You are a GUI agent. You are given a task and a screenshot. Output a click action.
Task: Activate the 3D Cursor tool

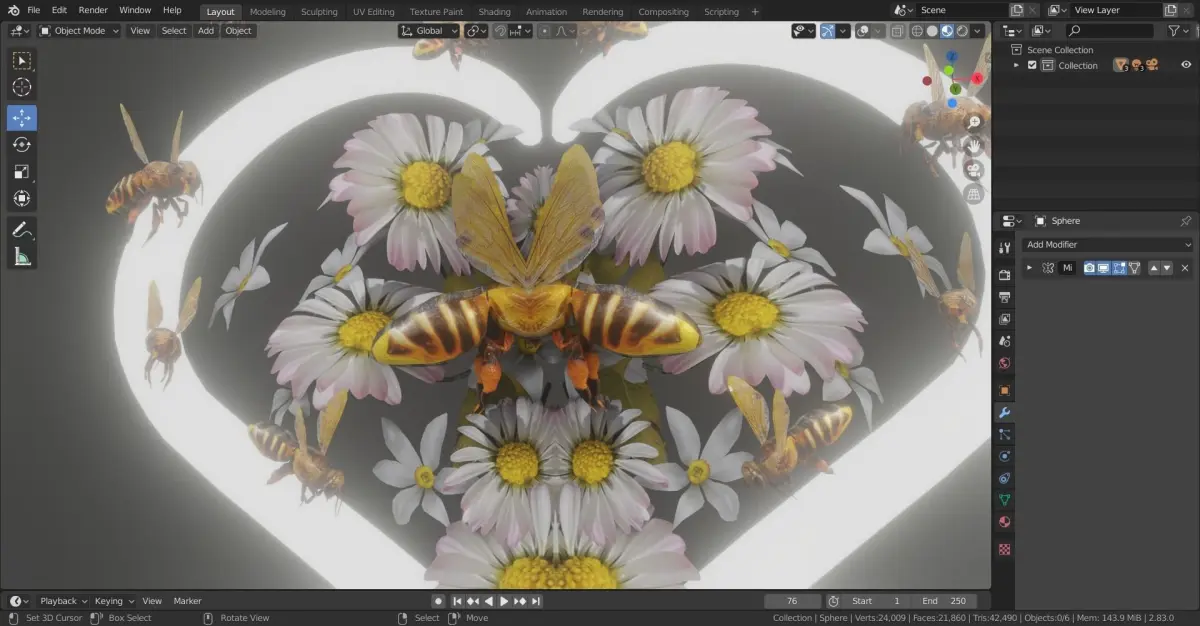click(22, 88)
